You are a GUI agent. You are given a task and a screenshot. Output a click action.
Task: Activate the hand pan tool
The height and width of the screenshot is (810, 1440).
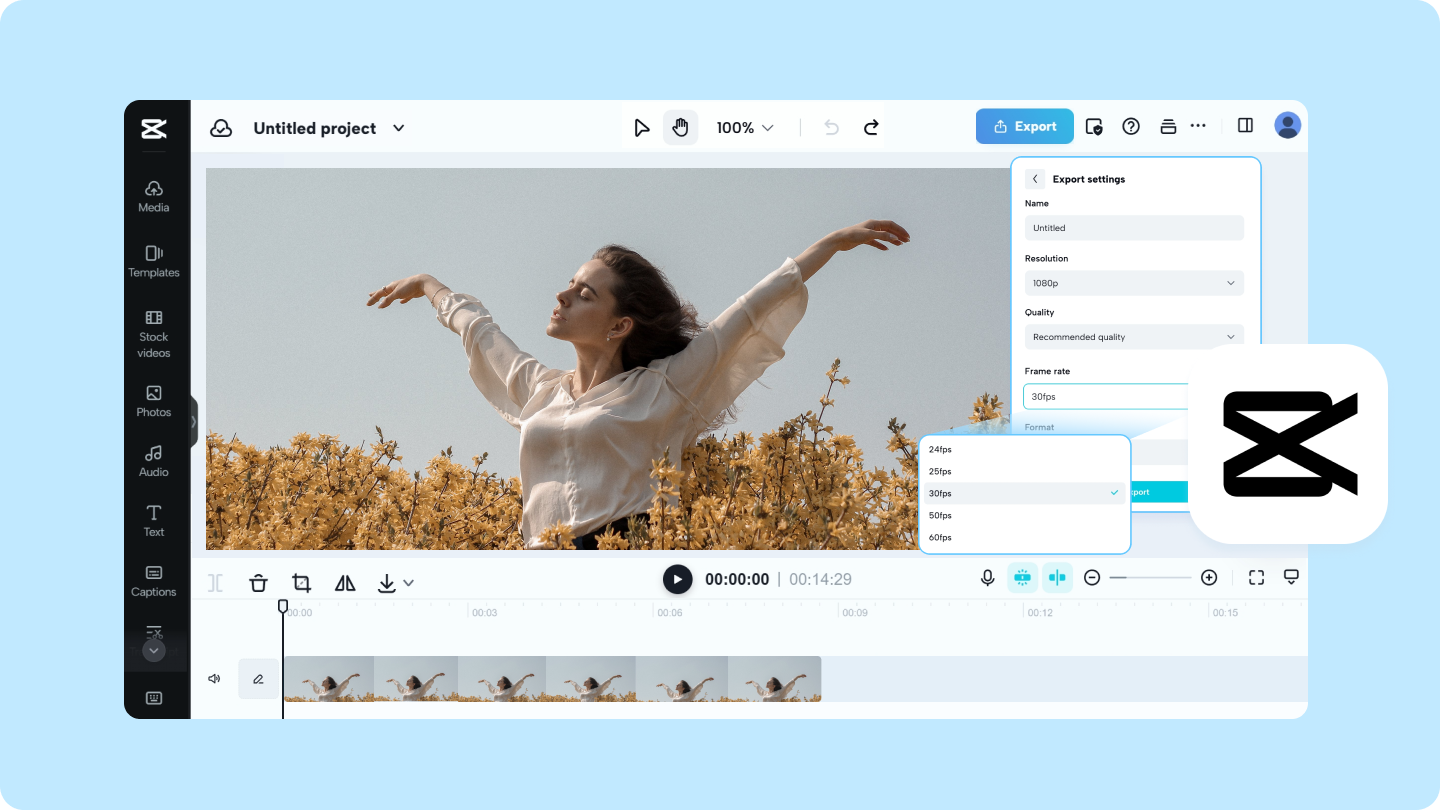[680, 127]
